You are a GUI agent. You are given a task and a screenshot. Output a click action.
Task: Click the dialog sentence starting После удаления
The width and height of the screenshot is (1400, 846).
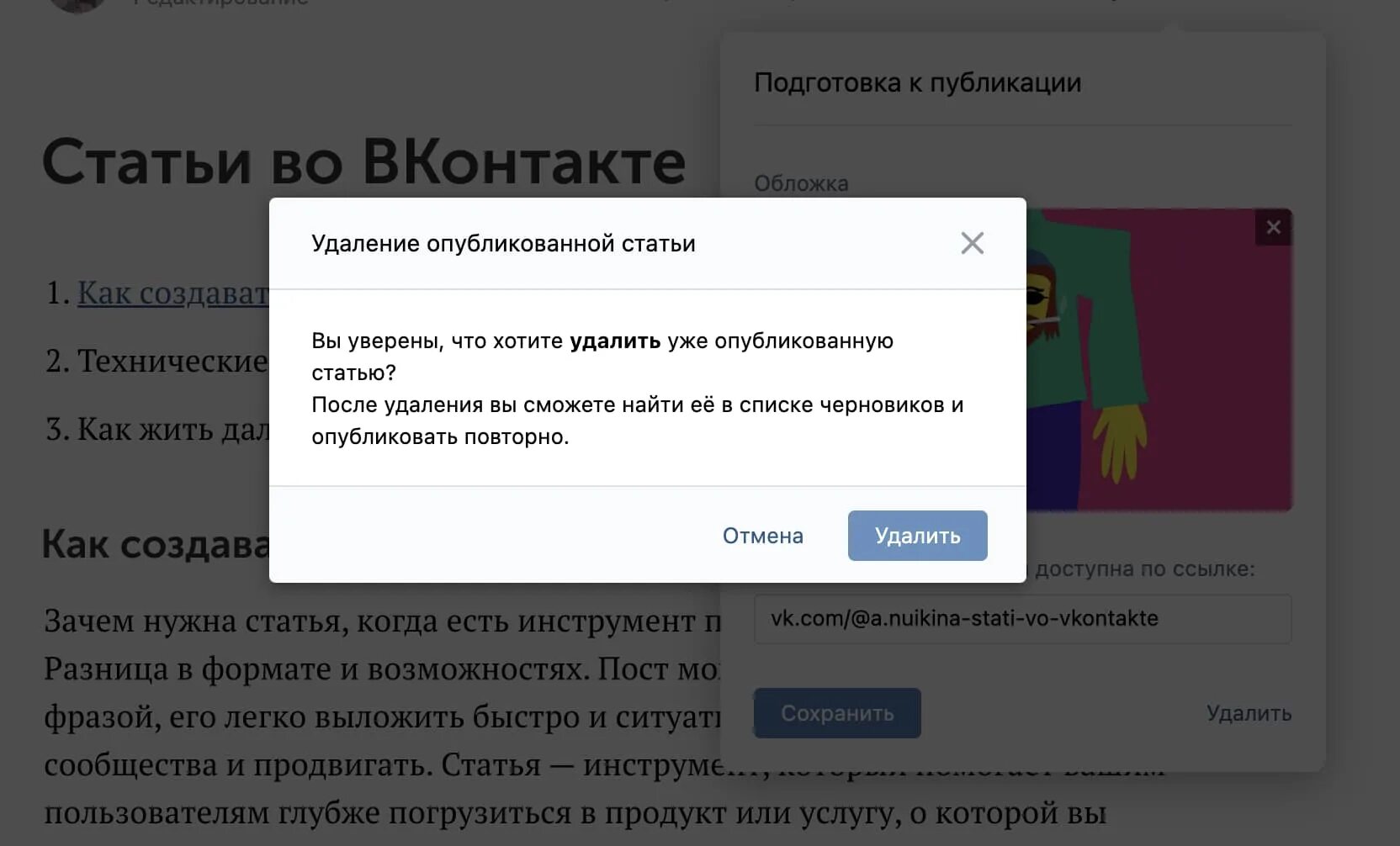coord(637,421)
